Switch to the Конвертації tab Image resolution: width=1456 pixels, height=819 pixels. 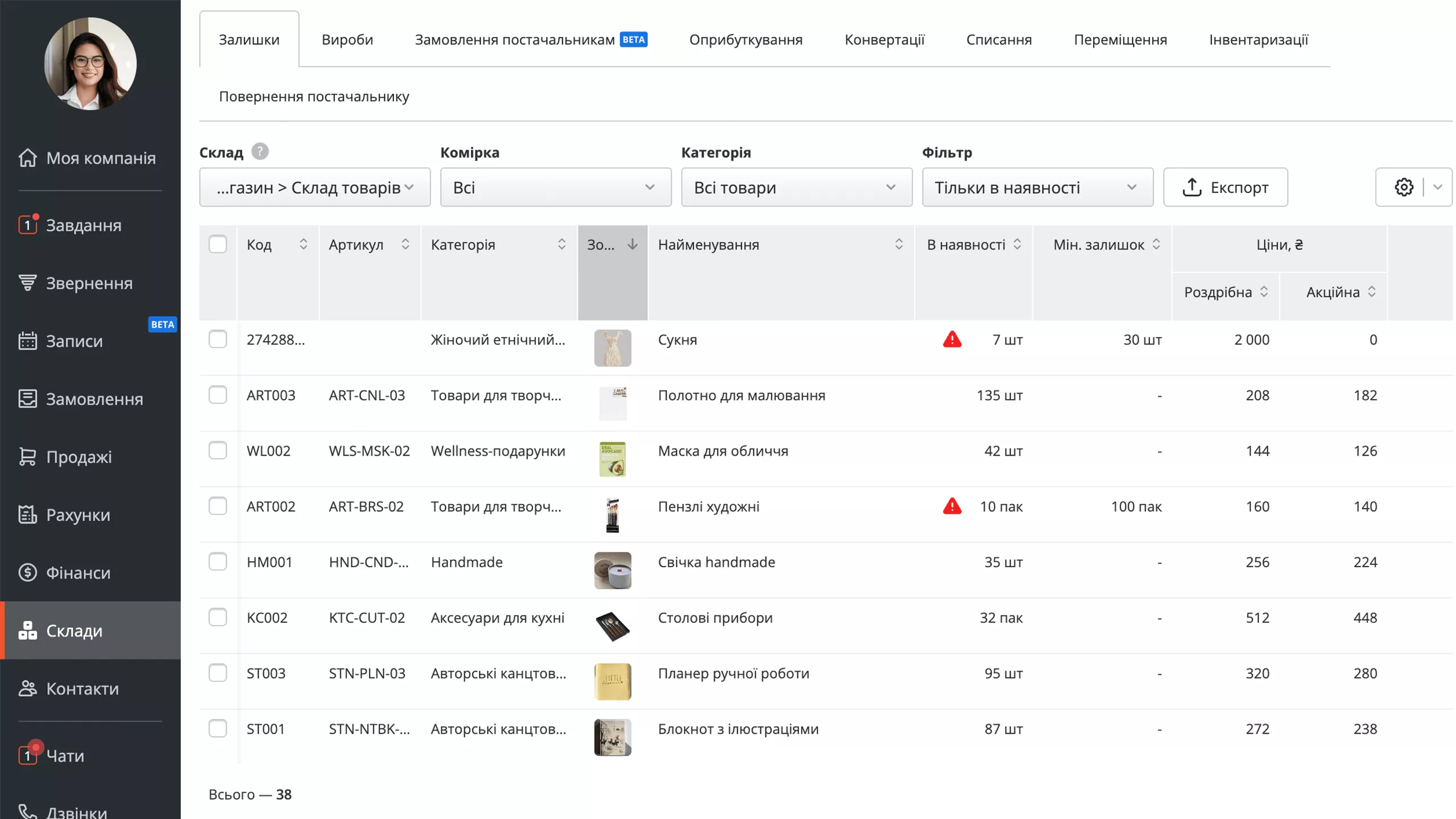click(x=884, y=39)
